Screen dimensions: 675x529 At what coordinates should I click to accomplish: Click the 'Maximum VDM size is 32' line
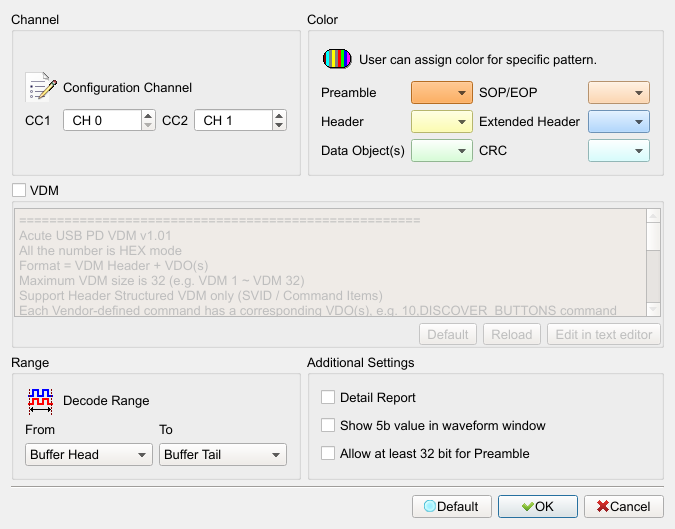point(162,281)
